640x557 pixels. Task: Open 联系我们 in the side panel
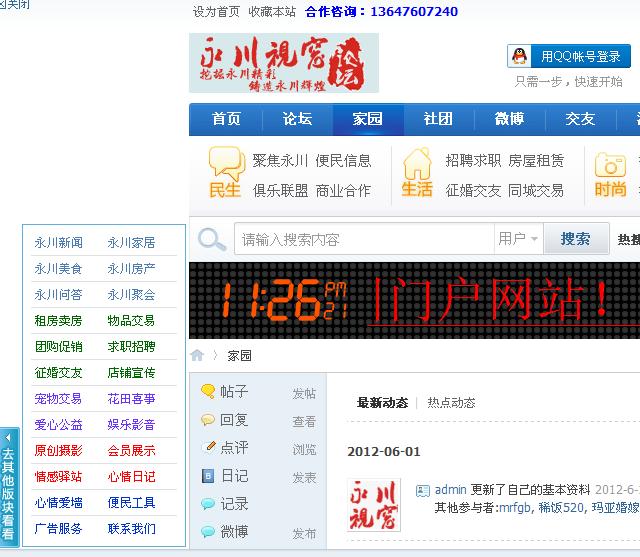[131, 529]
